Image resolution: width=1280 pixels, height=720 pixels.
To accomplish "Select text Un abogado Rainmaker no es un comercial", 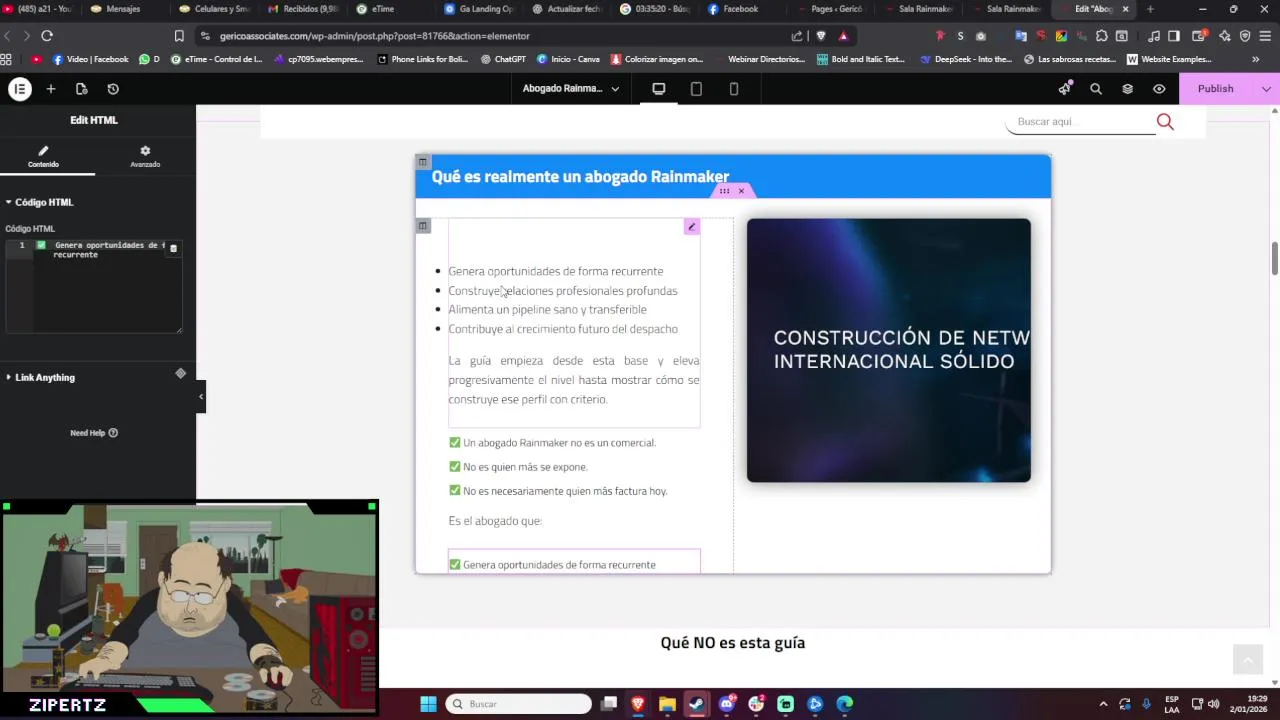I will click(559, 443).
